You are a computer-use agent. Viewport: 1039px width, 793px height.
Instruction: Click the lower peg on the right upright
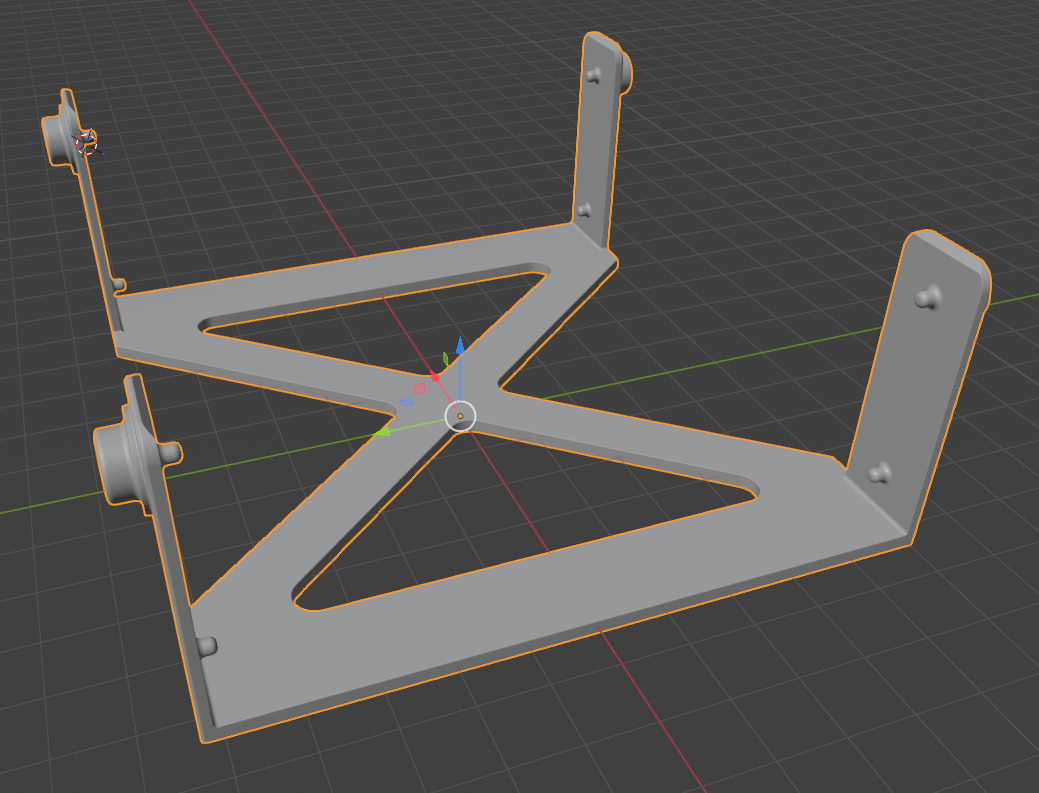[x=879, y=473]
